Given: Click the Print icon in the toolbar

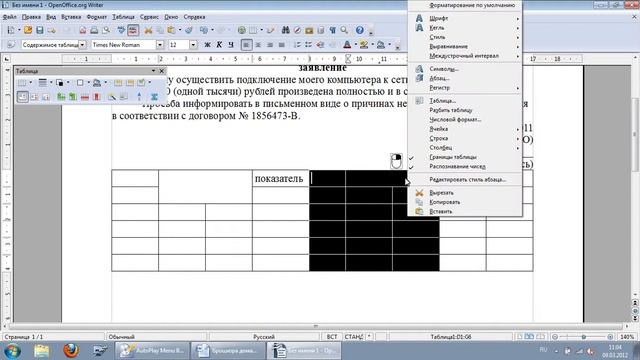Looking at the screenshot, I should (94, 30).
